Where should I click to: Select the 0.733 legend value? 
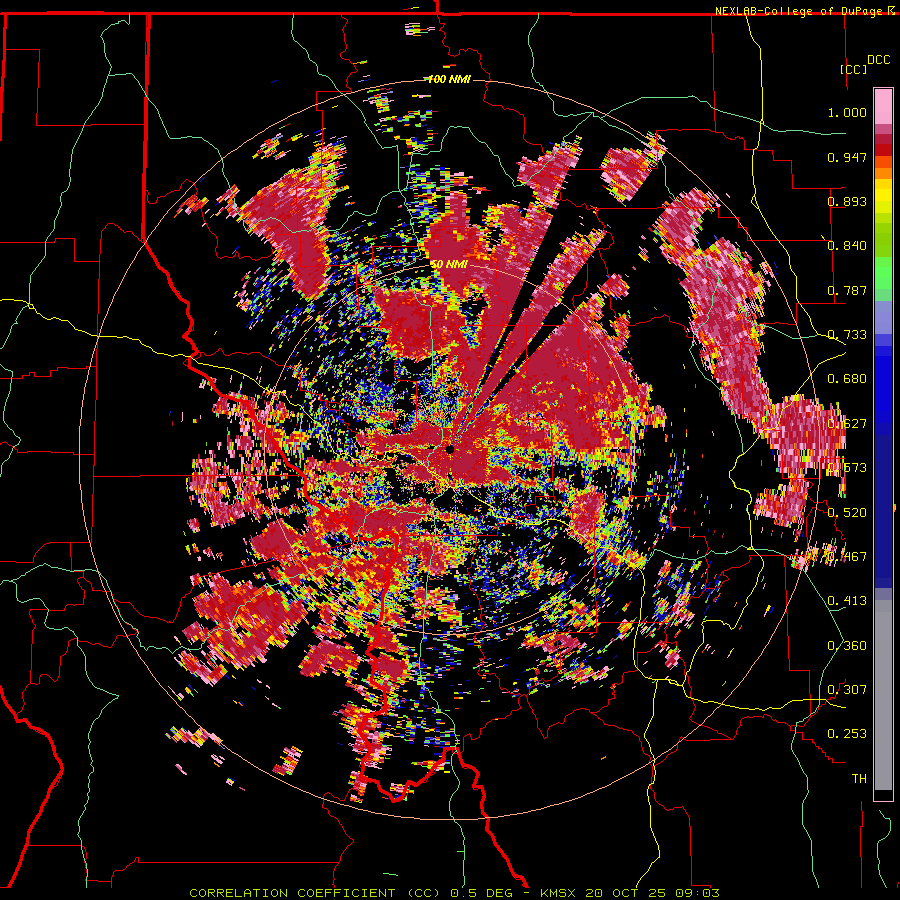[x=847, y=335]
